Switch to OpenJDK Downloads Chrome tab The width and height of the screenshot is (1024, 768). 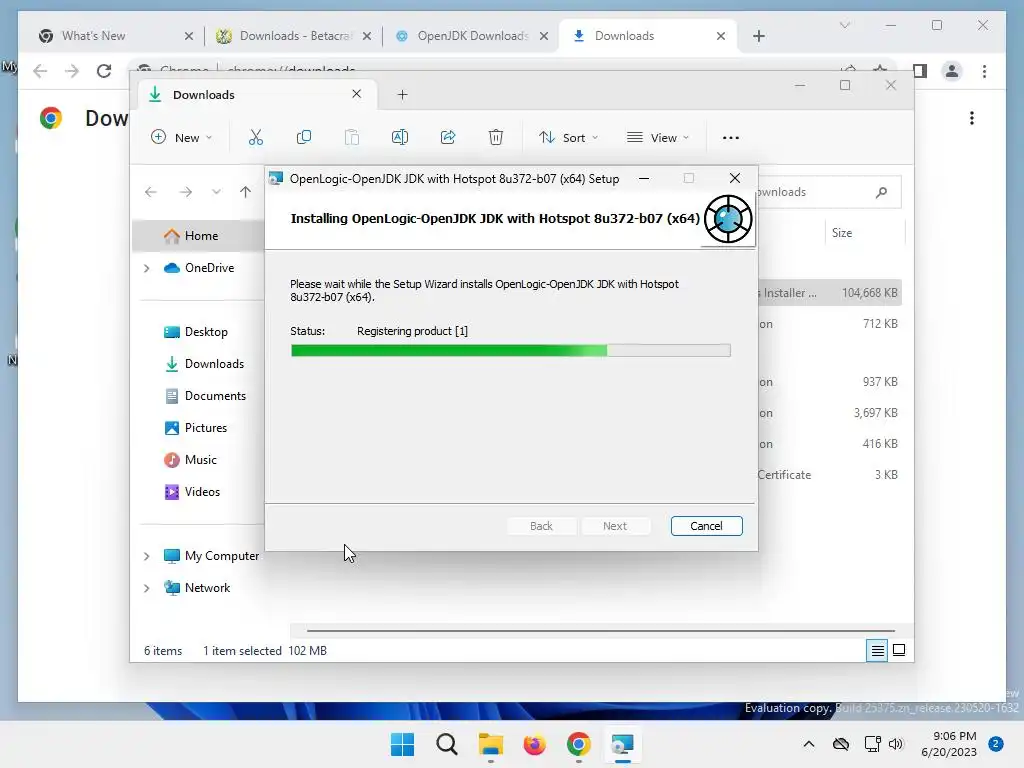click(x=471, y=36)
